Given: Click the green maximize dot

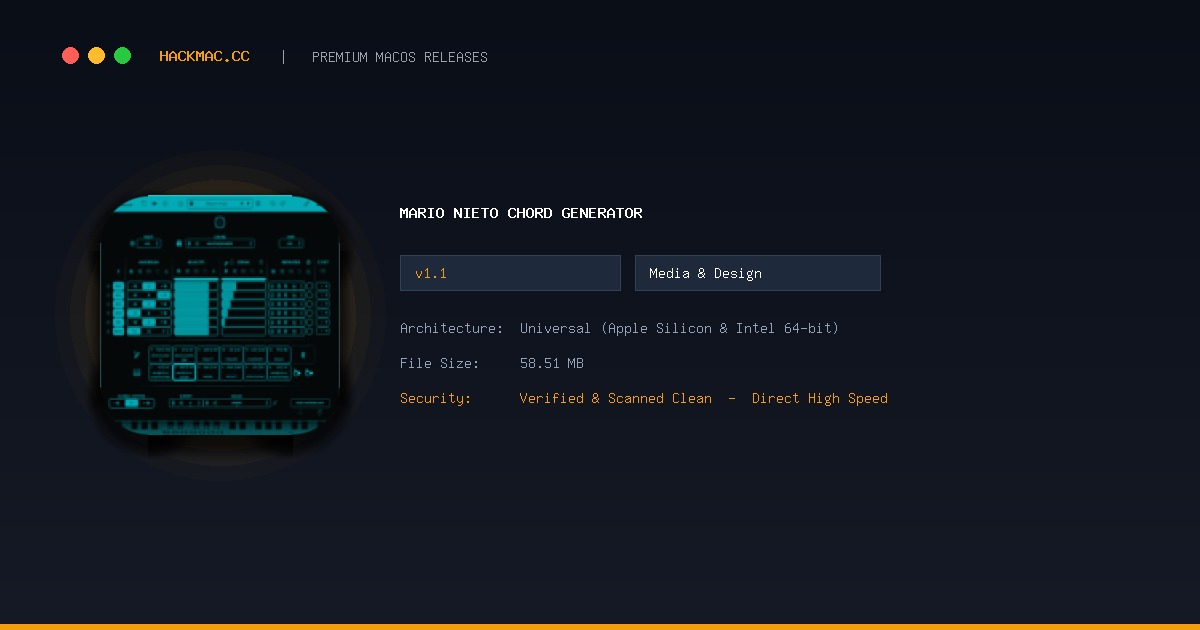Looking at the screenshot, I should (122, 56).
